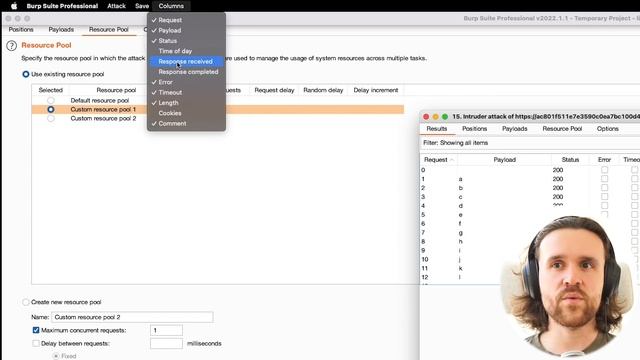Toggle Error checkbox for request 1
The height and width of the screenshot is (360, 640).
[604, 179]
